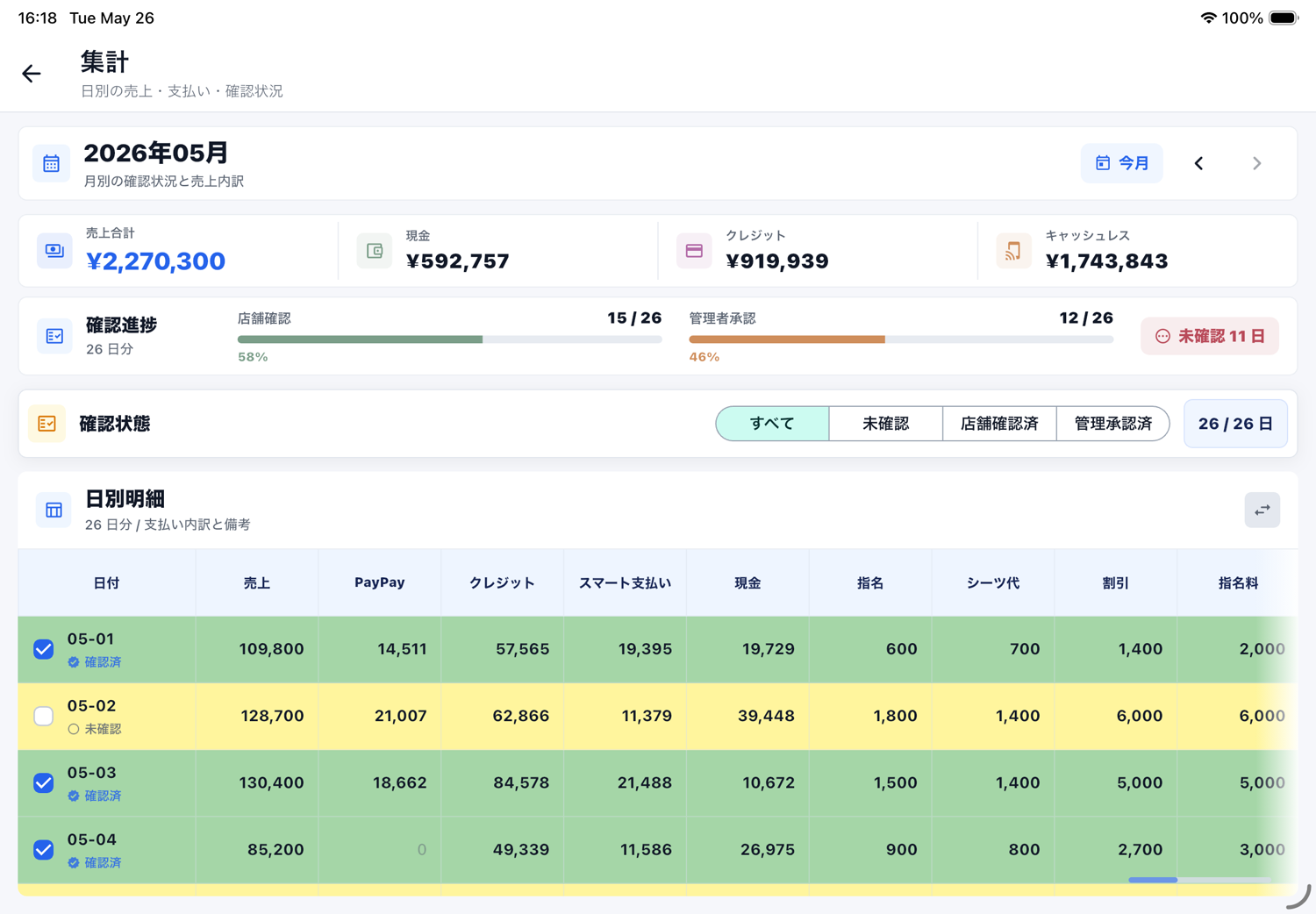Viewport: 1316px width, 914px height.
Task: Select the 未確認 filter tab
Action: [885, 424]
